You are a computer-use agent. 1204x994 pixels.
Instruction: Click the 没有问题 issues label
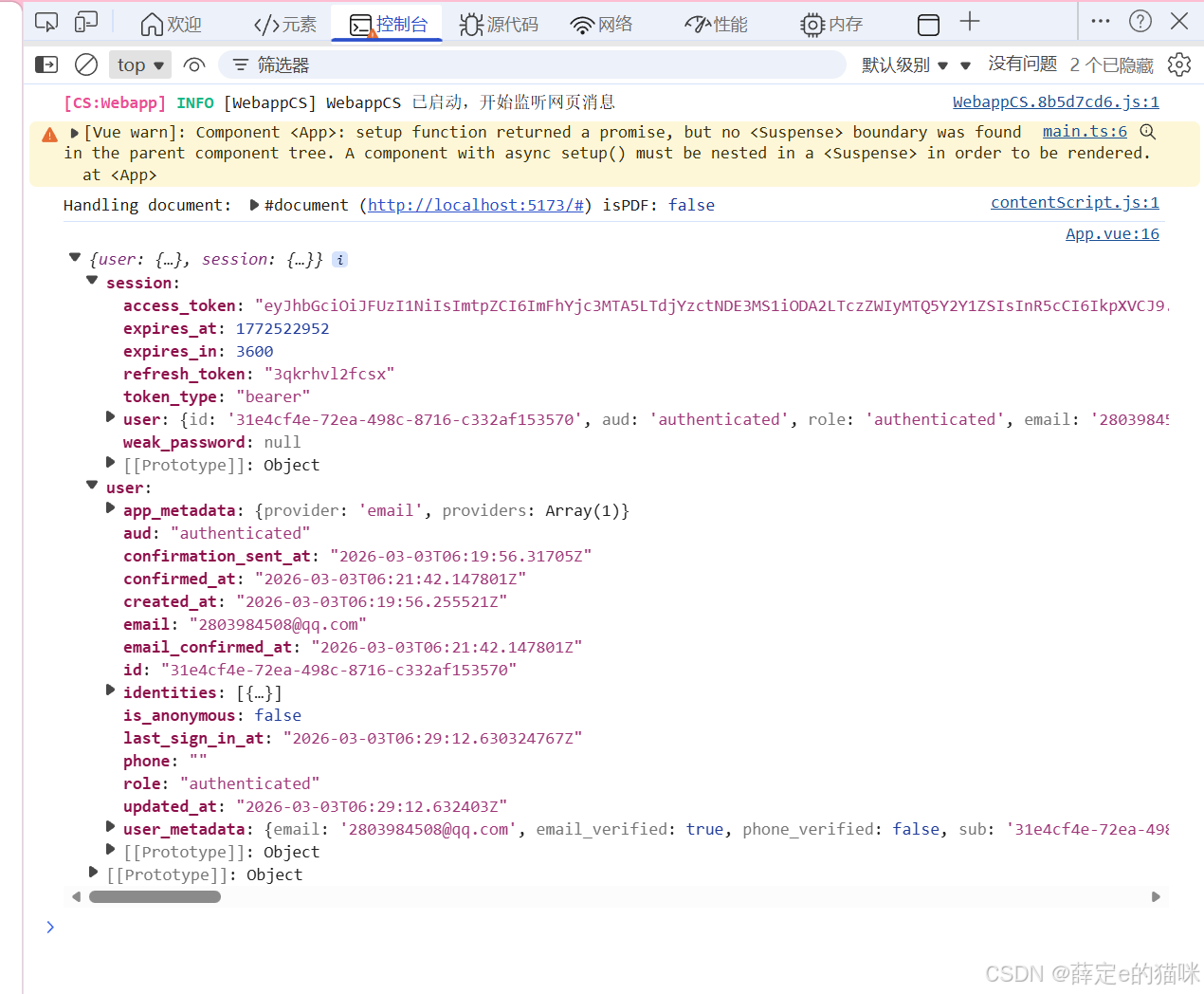pos(1022,64)
